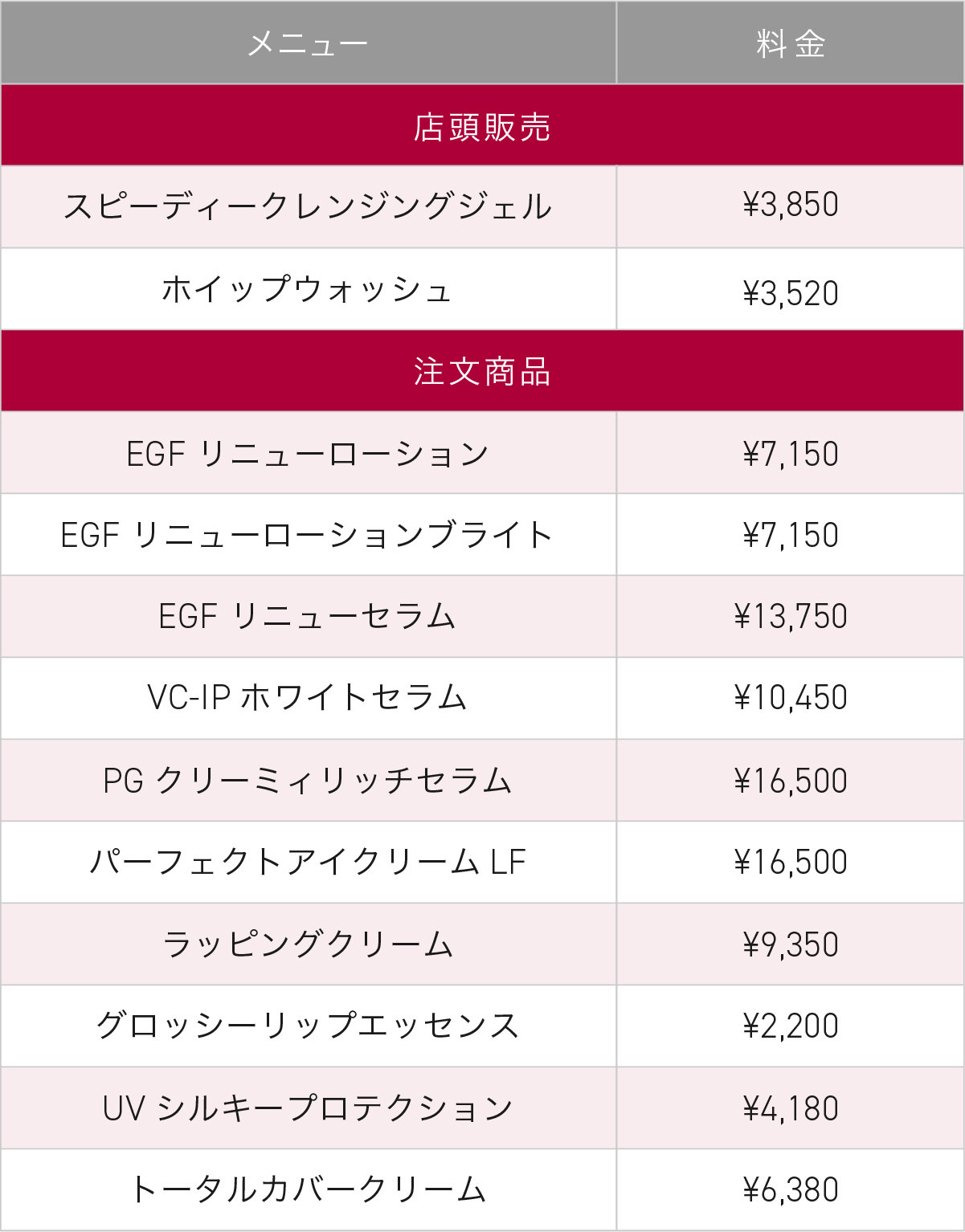Select the ¥3,520 price cell
Viewport: 965px width, 1232px height.
coord(790,293)
